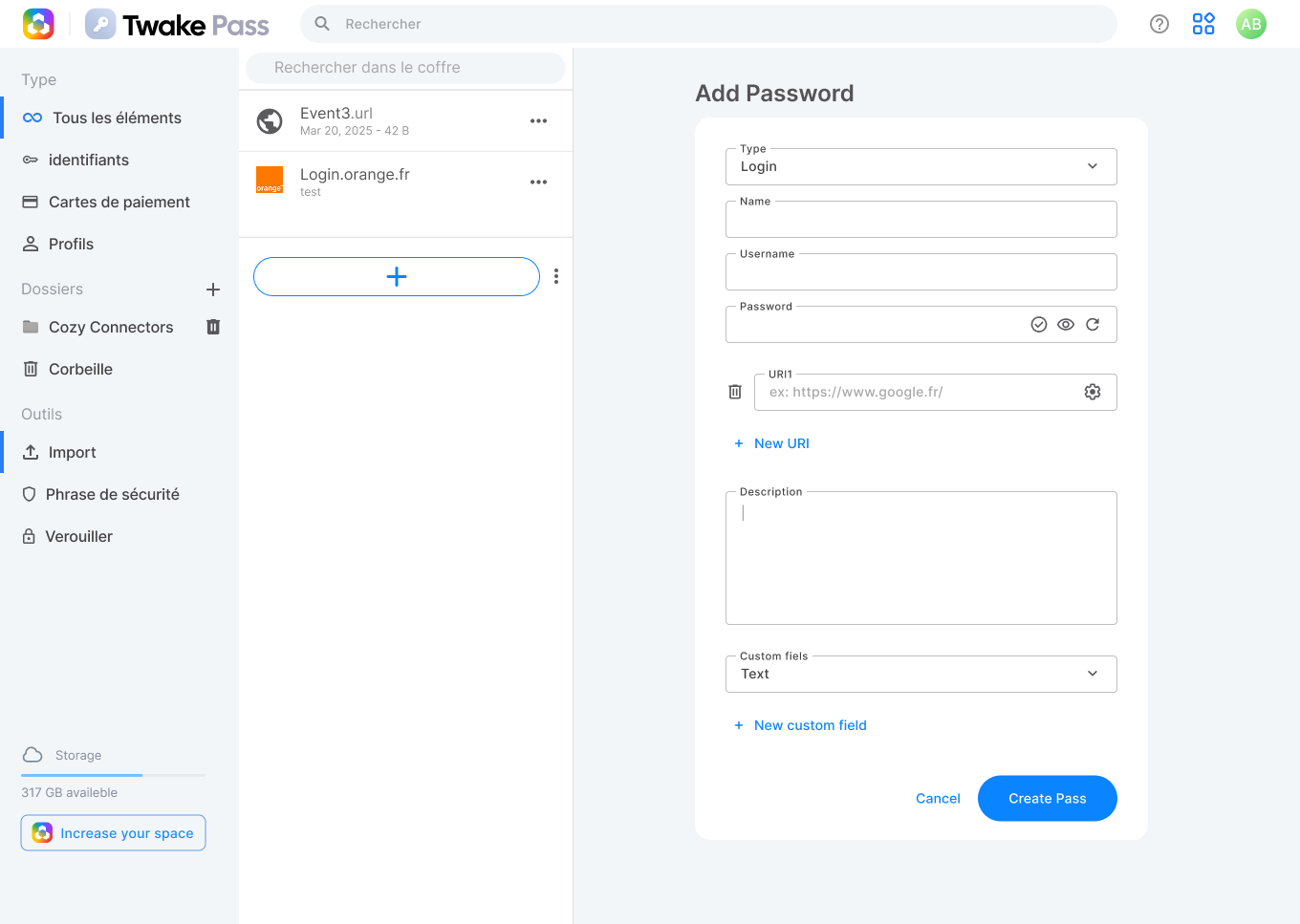The width and height of the screenshot is (1300, 924).
Task: Open more options for Login.orange.fr
Action: pos(539,182)
